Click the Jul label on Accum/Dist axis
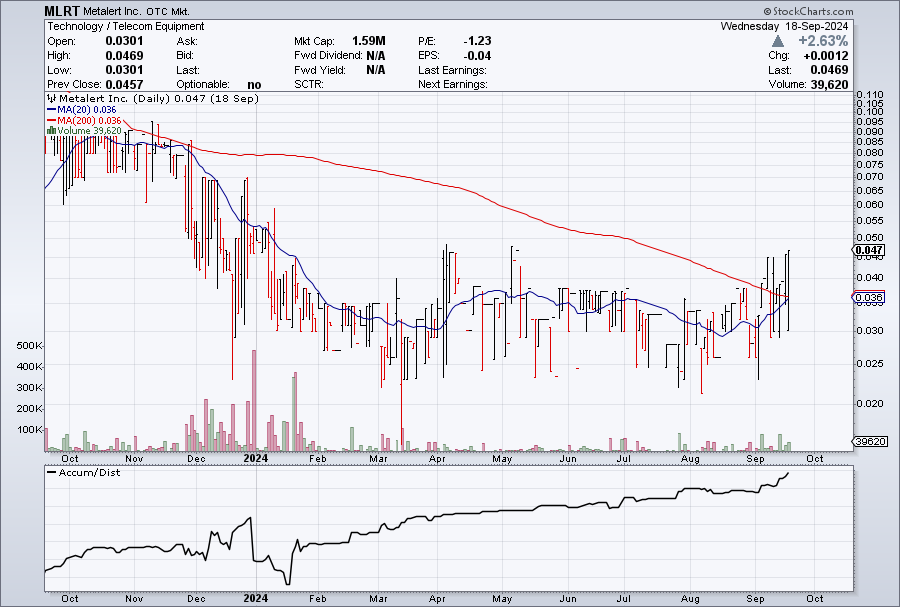 [x=623, y=599]
